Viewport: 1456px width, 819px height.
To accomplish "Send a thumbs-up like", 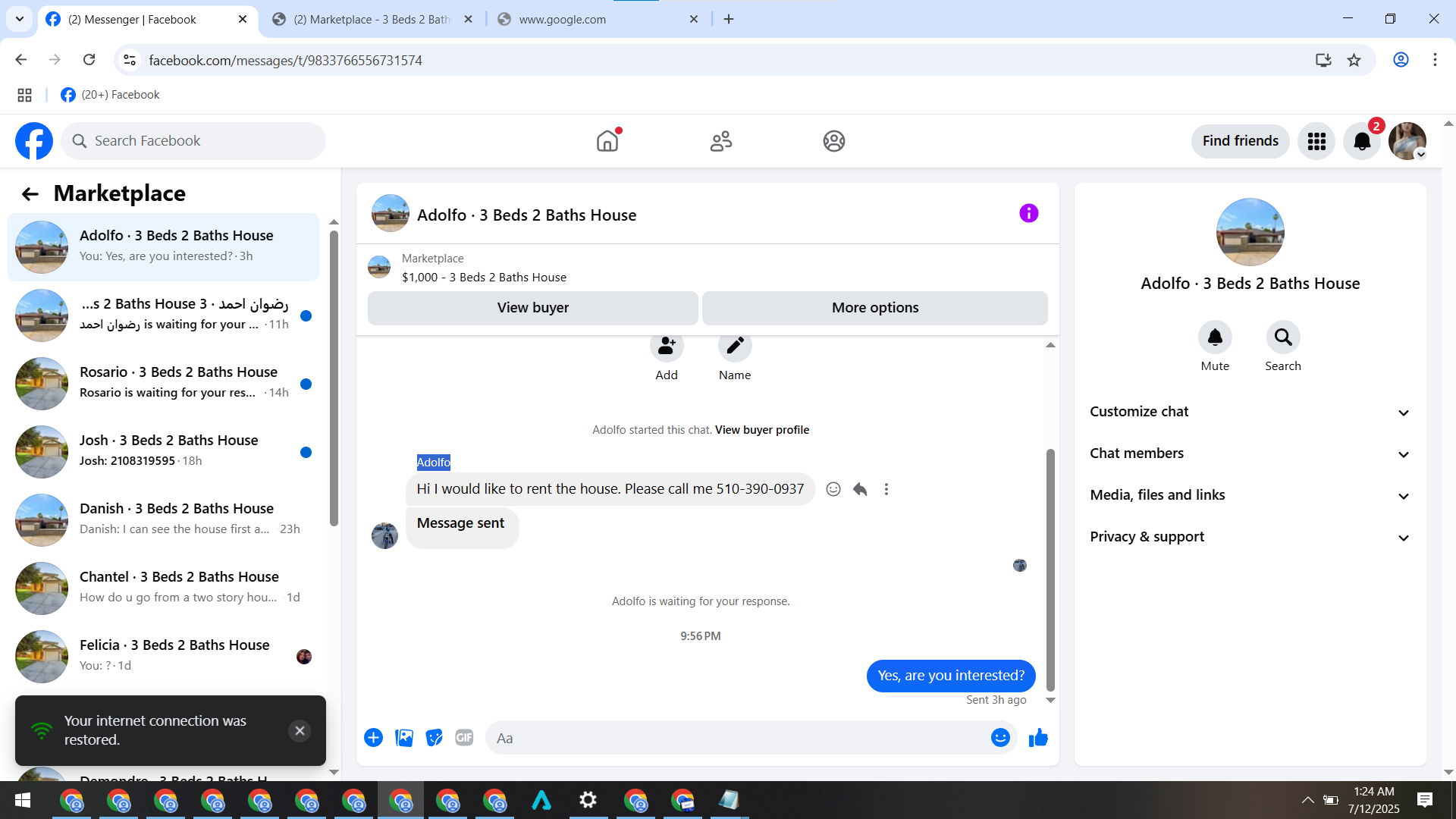I will coord(1038,738).
